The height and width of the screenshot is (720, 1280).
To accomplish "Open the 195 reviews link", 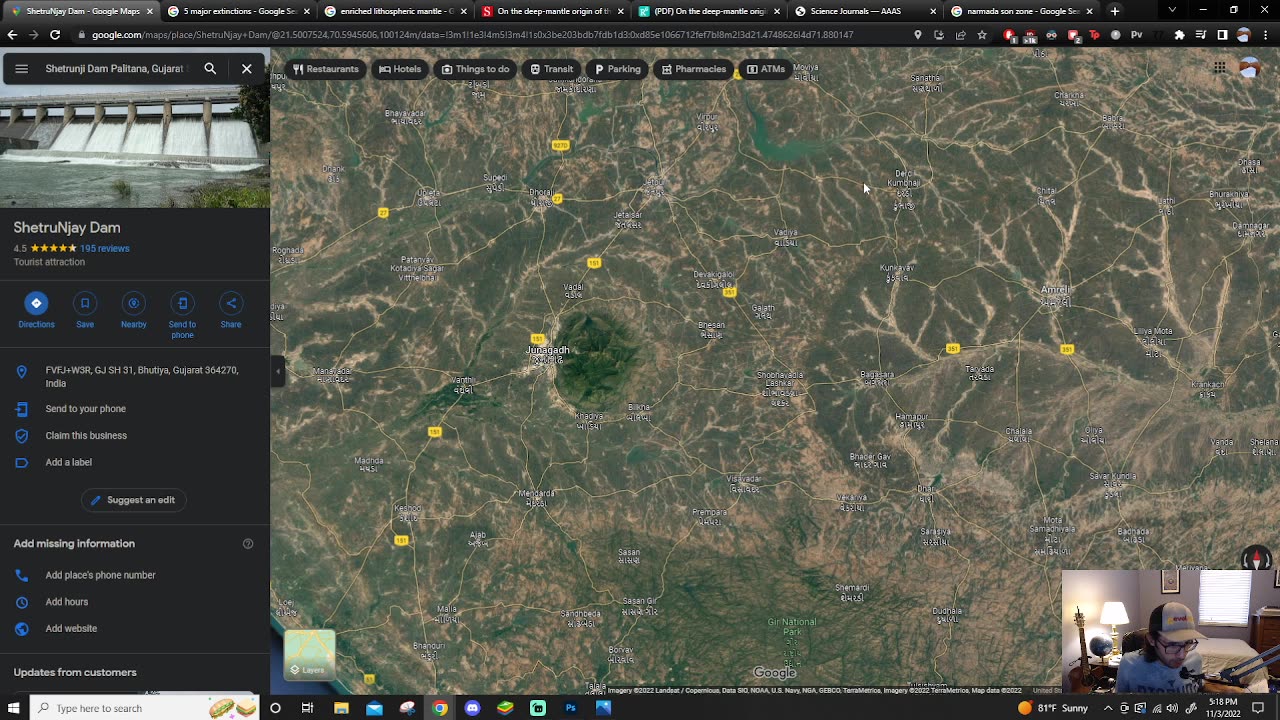I will [104, 248].
